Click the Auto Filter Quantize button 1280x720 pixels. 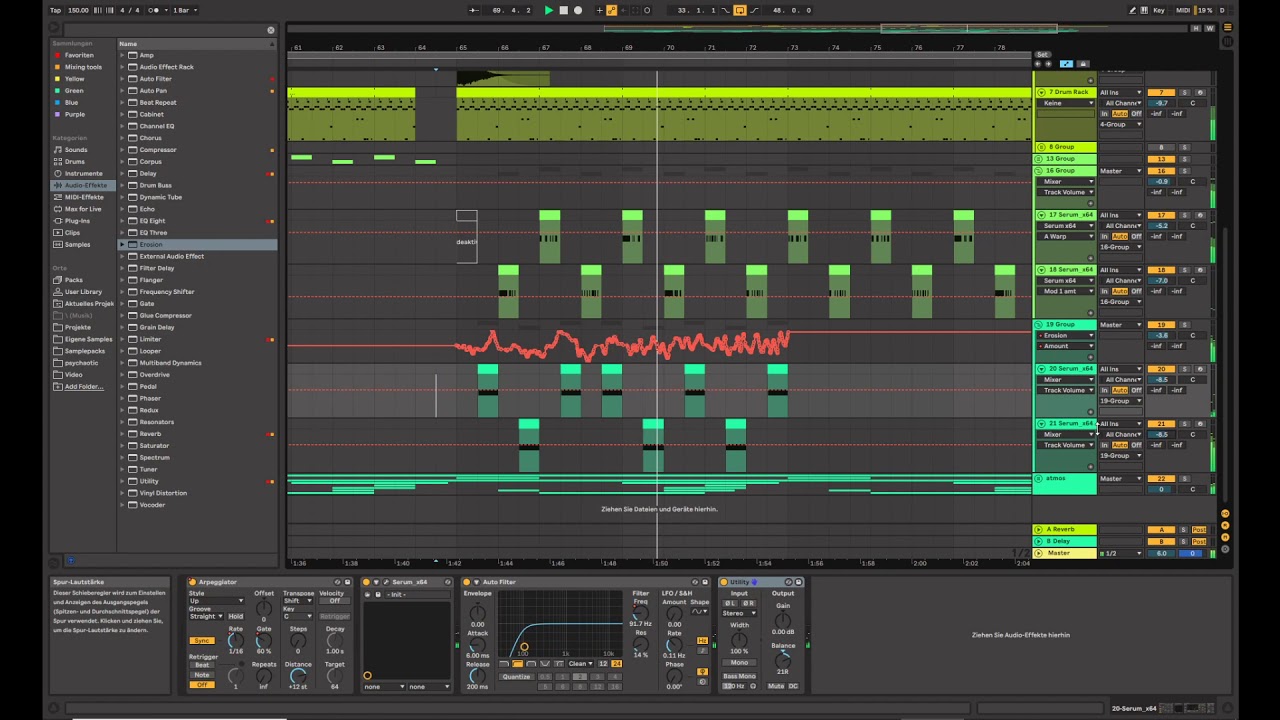(516, 676)
